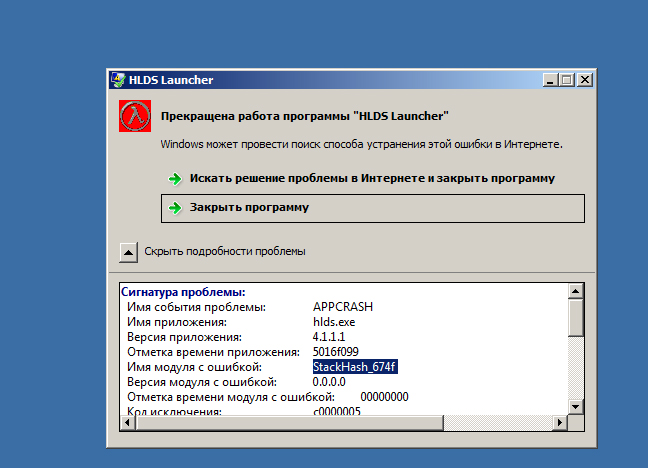This screenshot has height=468, width=648.
Task: Click the horizontal scrollbar right arrow
Action: [560, 423]
